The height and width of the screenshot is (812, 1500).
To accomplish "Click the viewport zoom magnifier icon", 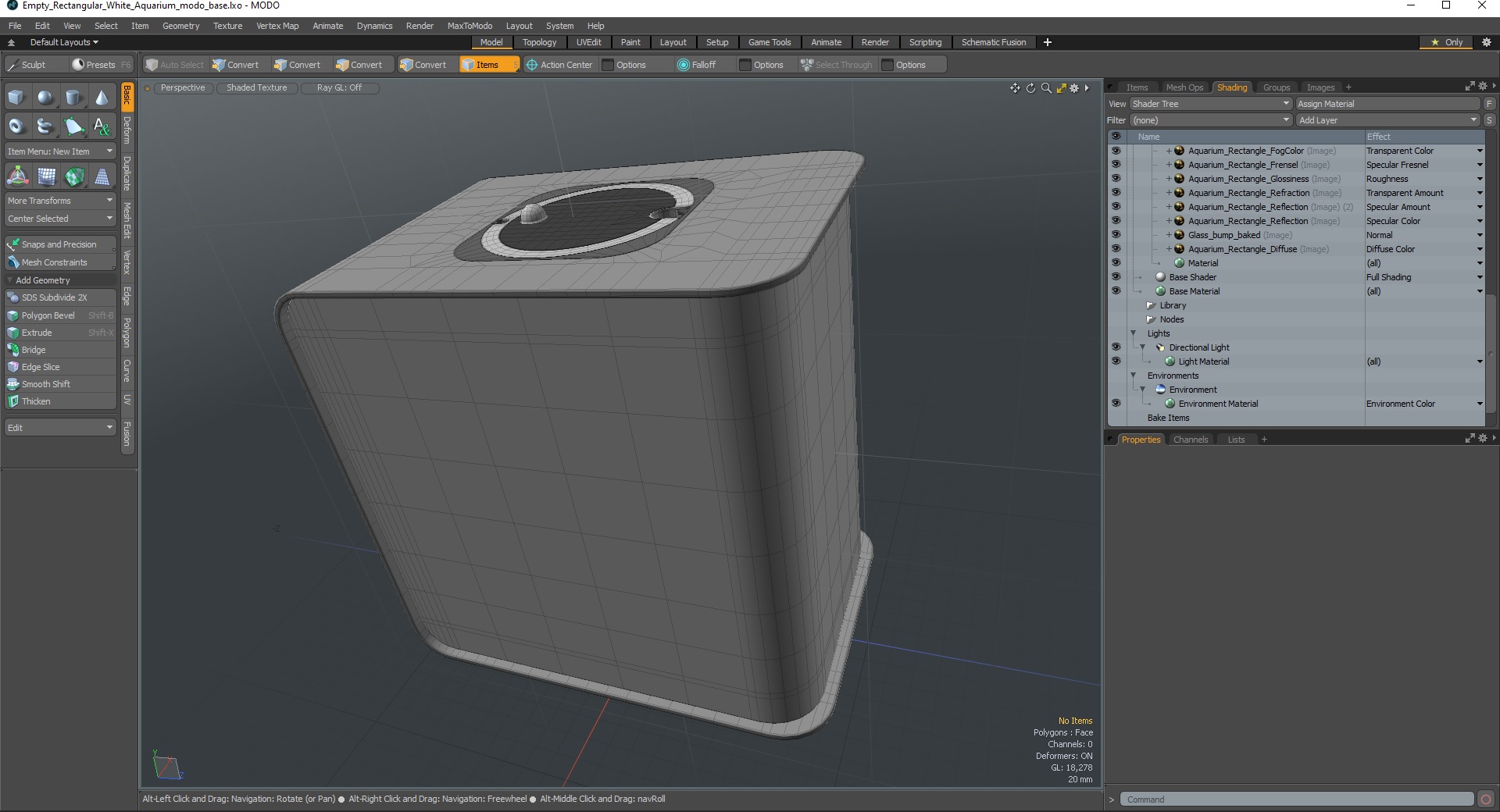I will click(x=1046, y=88).
